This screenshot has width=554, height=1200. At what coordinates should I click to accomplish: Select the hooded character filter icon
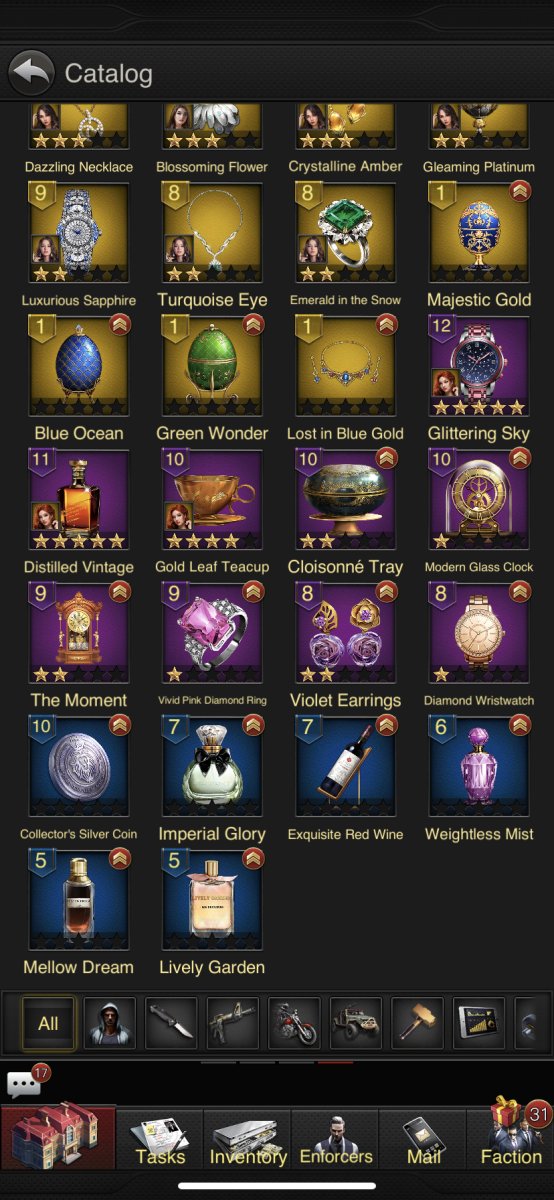coord(109,1023)
